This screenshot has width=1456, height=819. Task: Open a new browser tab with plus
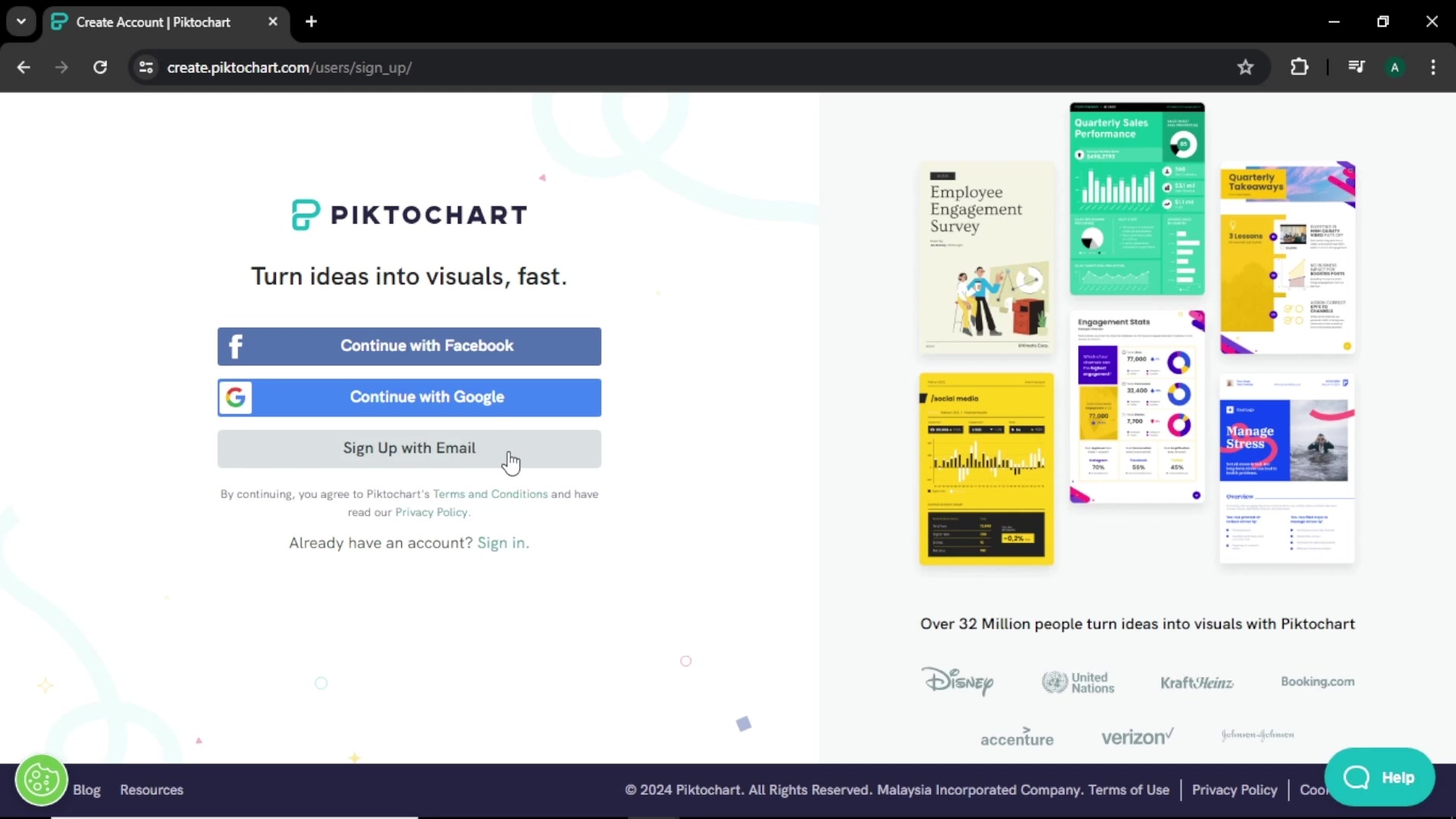(x=311, y=22)
